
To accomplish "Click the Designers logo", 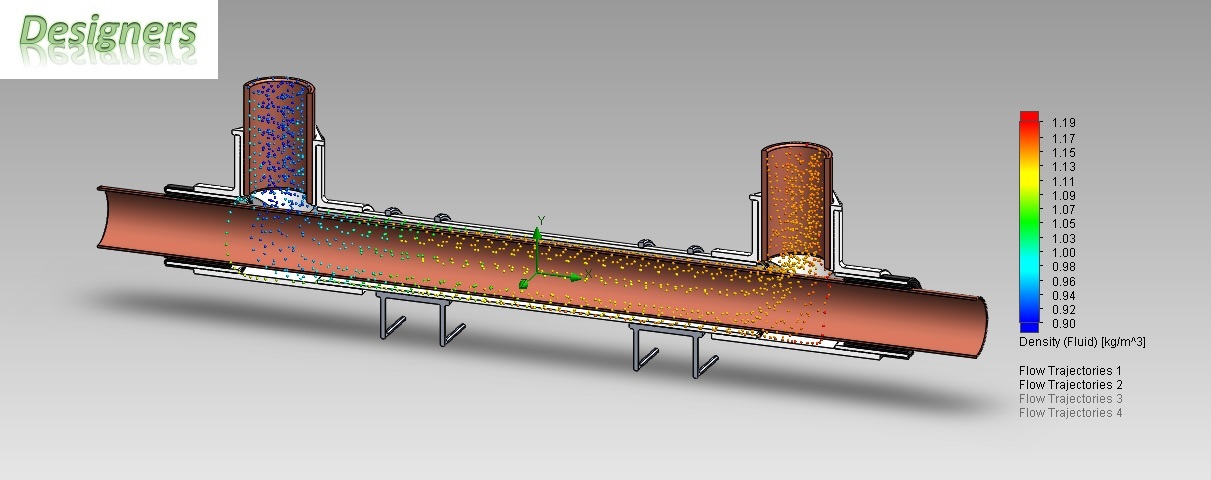I will [x=109, y=38].
